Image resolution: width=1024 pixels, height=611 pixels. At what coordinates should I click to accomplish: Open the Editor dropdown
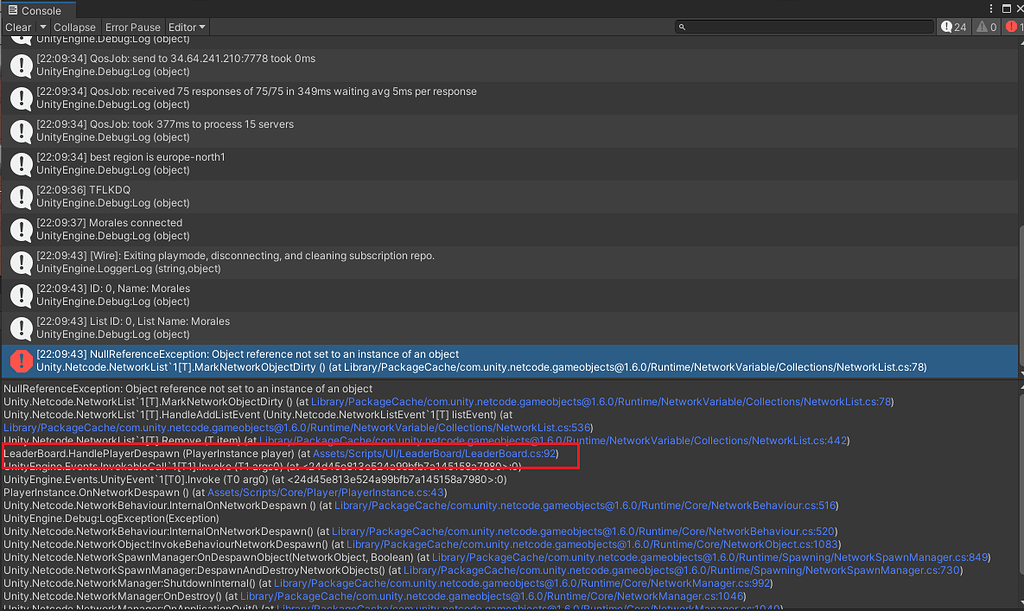pyautogui.click(x=187, y=27)
